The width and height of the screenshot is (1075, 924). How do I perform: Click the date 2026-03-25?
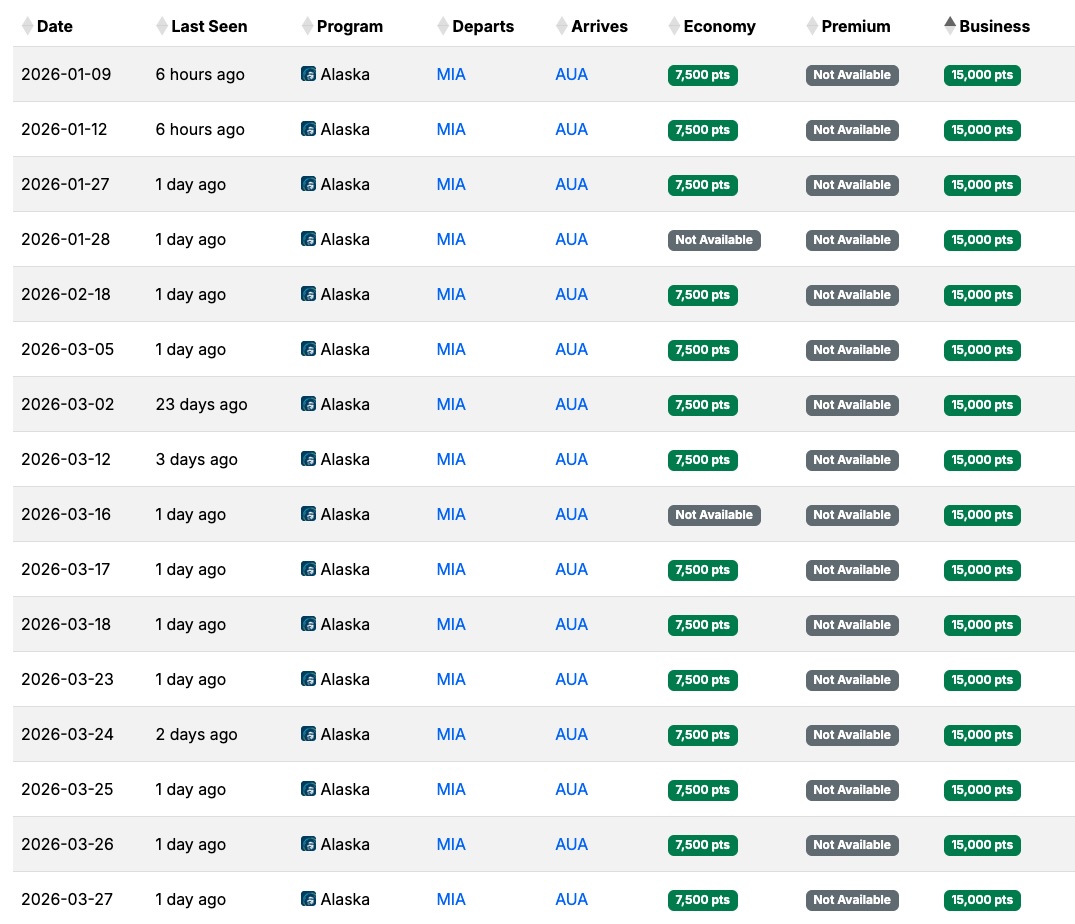point(67,789)
